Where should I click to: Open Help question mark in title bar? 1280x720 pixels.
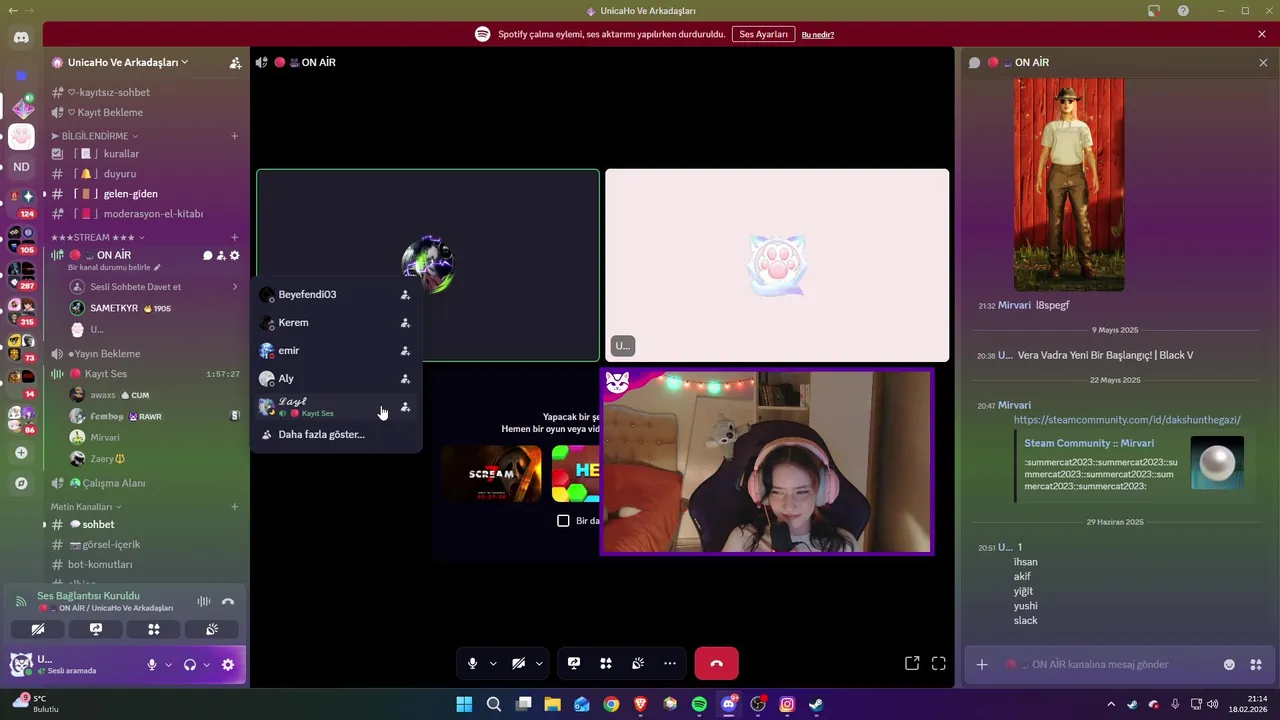pyautogui.click(x=1184, y=11)
